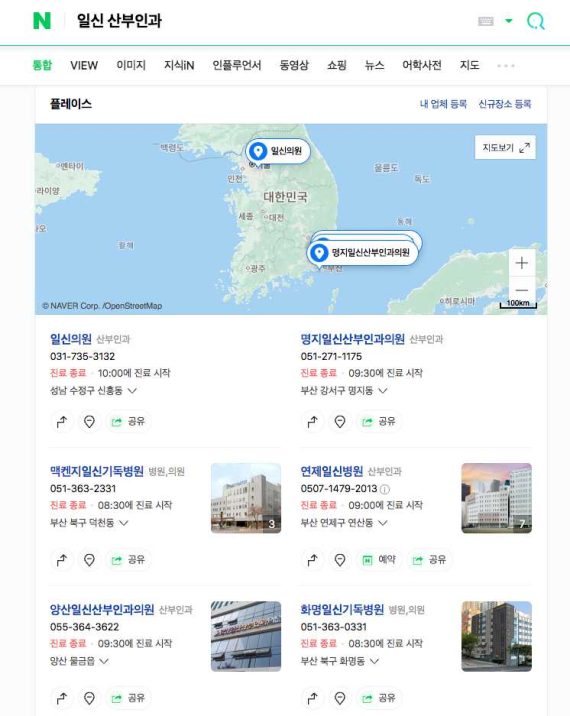Book an appointment at 연제일신병원 via 예약
This screenshot has height=716, width=570.
(x=379, y=560)
